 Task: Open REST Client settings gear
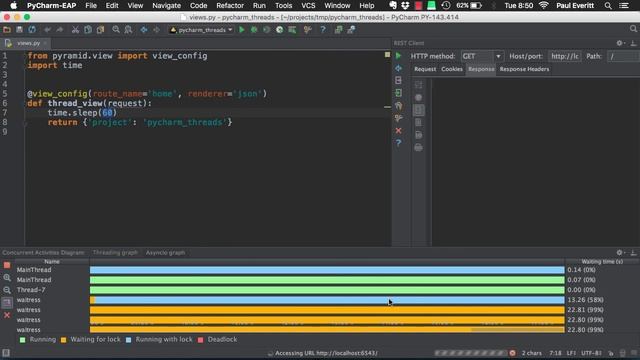(x=620, y=43)
